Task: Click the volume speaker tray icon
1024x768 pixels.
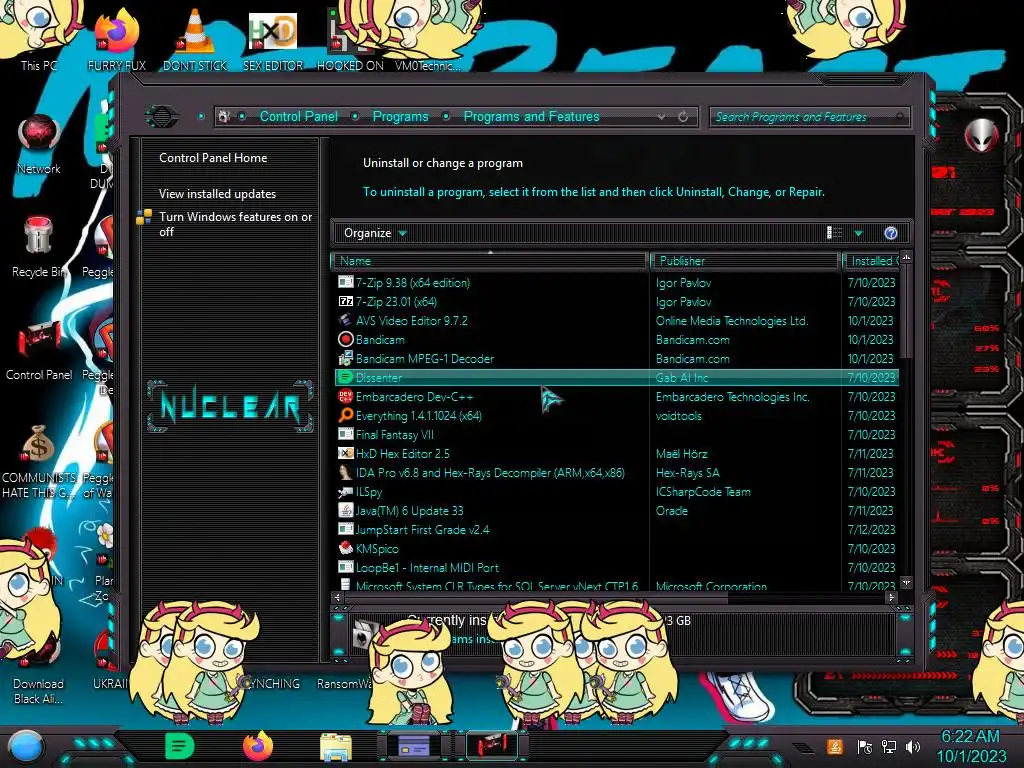Action: pyautogui.click(x=913, y=746)
